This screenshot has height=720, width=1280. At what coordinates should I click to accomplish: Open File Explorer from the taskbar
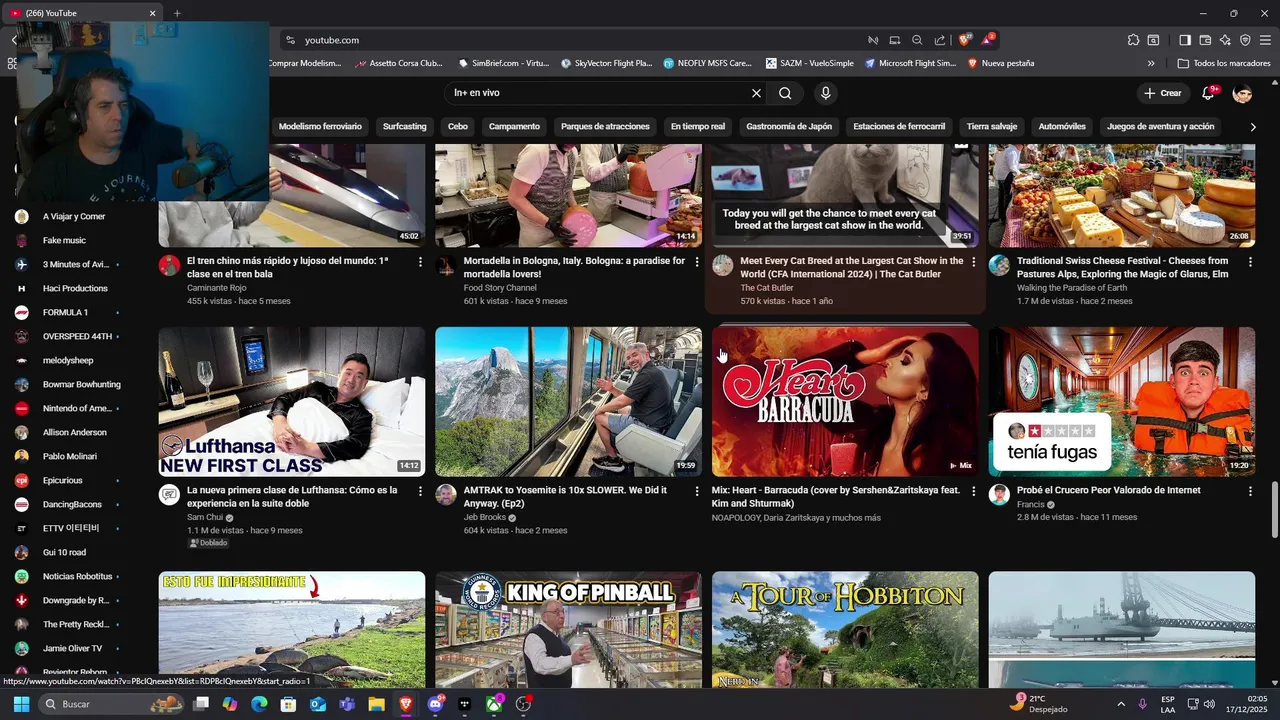click(x=376, y=704)
